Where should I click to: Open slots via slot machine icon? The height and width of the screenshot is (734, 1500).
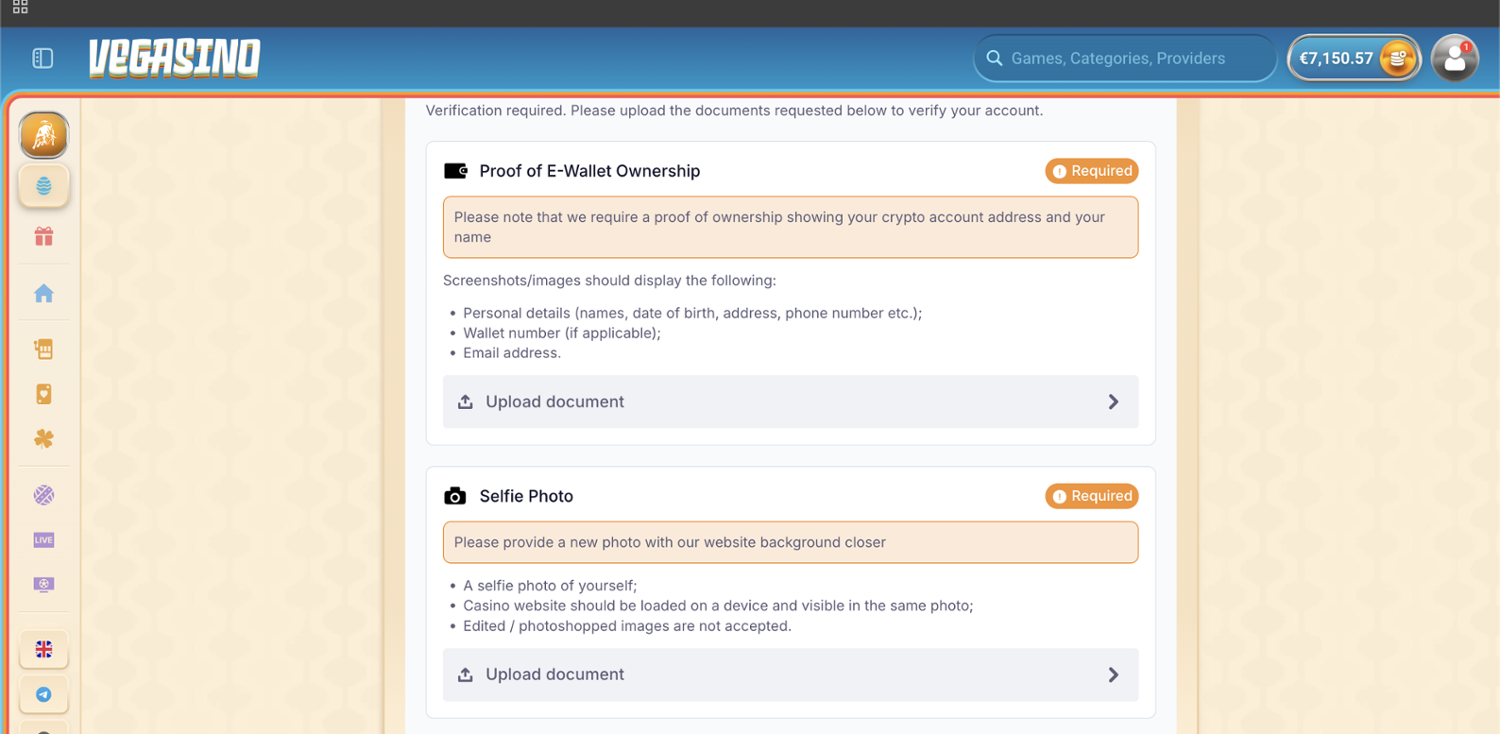(x=44, y=349)
